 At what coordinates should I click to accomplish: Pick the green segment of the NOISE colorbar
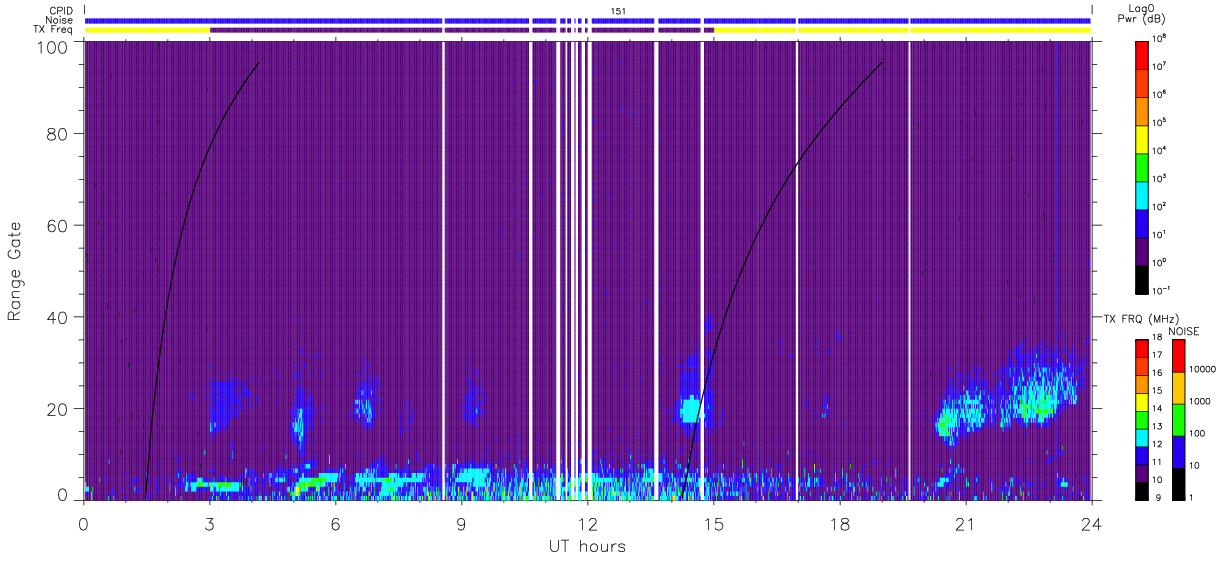(x=1179, y=419)
